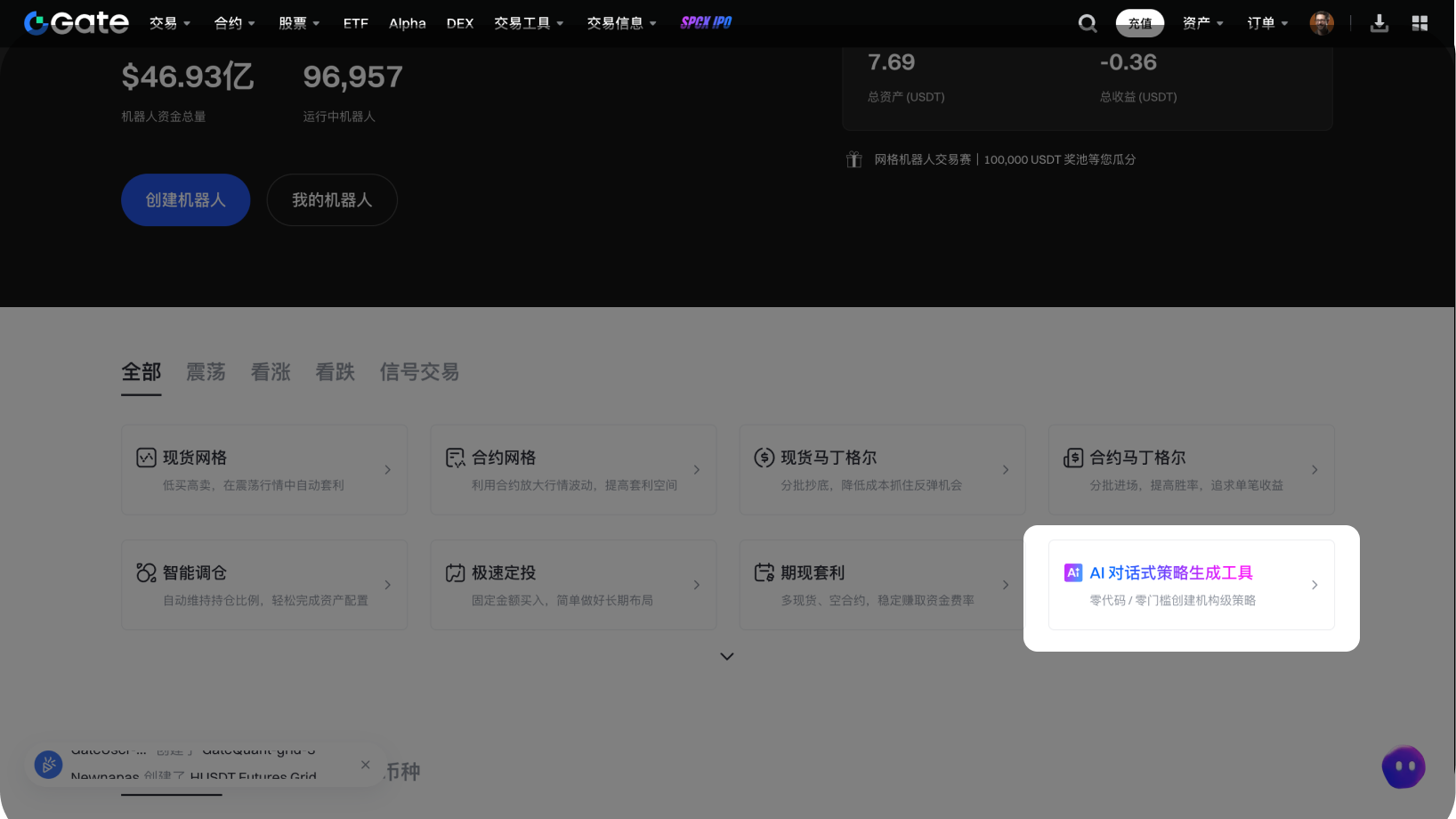Select the 信号交易 tab
The image size is (1456, 819).
[419, 372]
